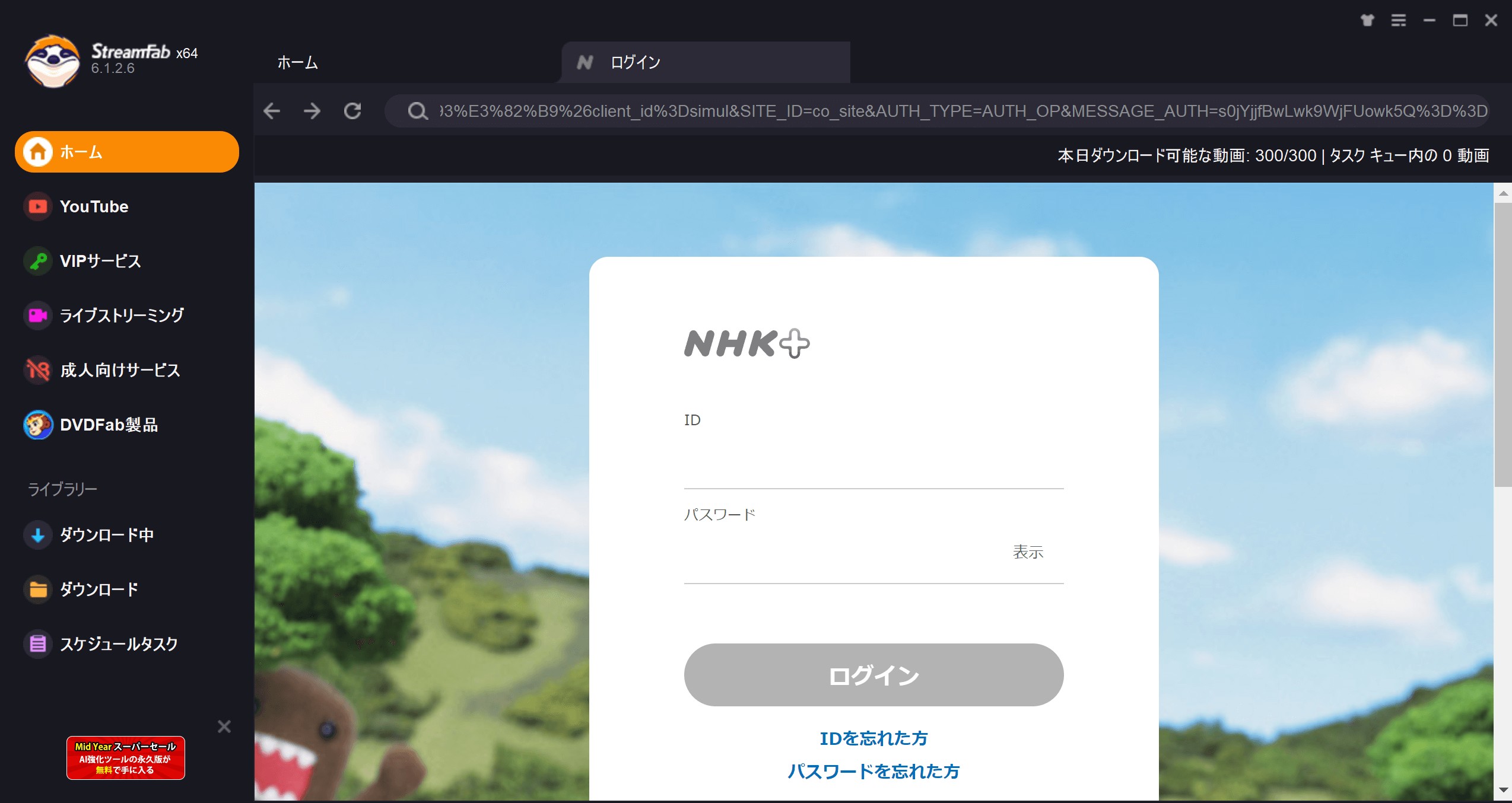
Task: Click the StreamFab sloth logo
Action: (52, 61)
